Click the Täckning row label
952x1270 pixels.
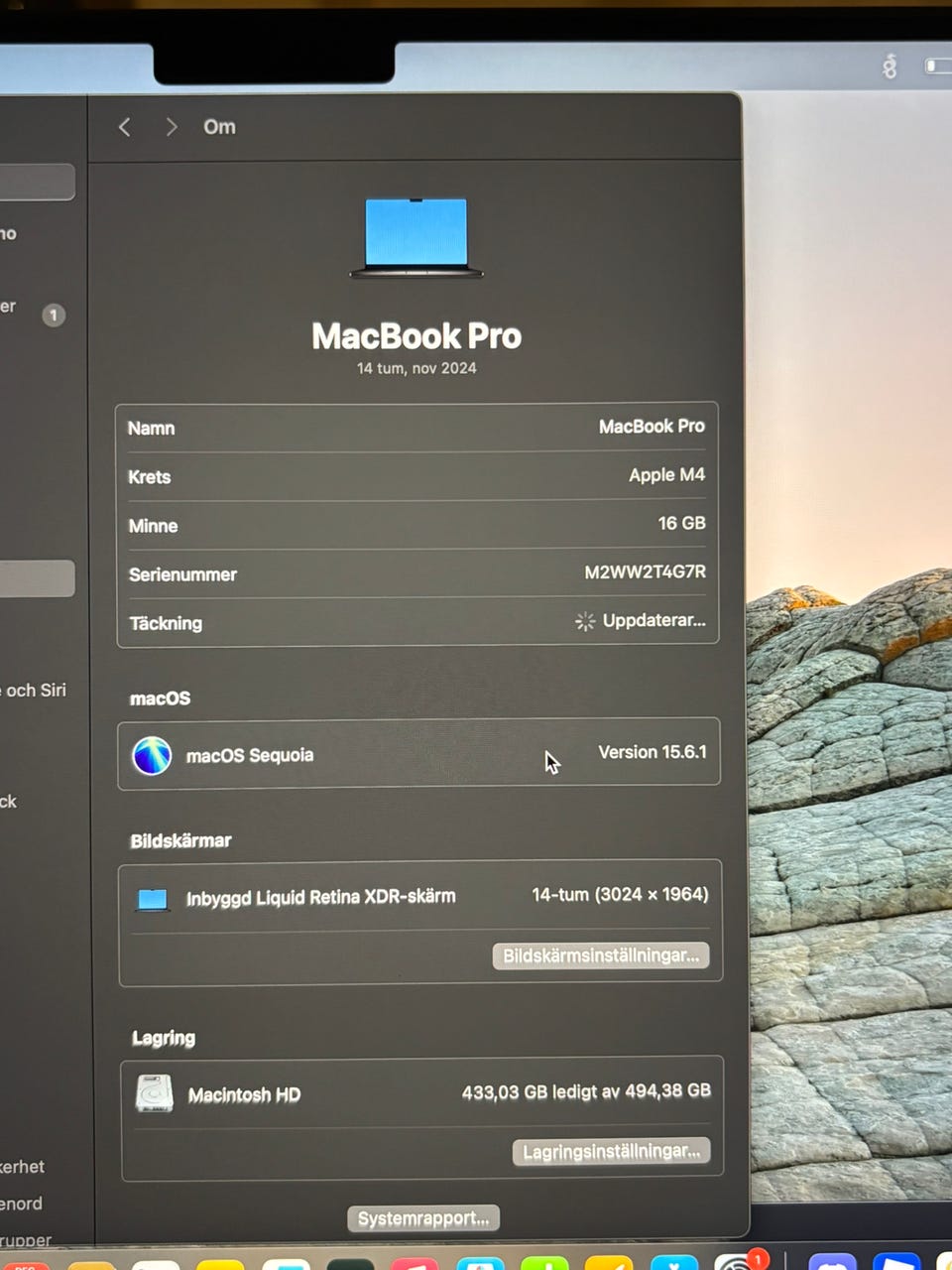pos(166,623)
